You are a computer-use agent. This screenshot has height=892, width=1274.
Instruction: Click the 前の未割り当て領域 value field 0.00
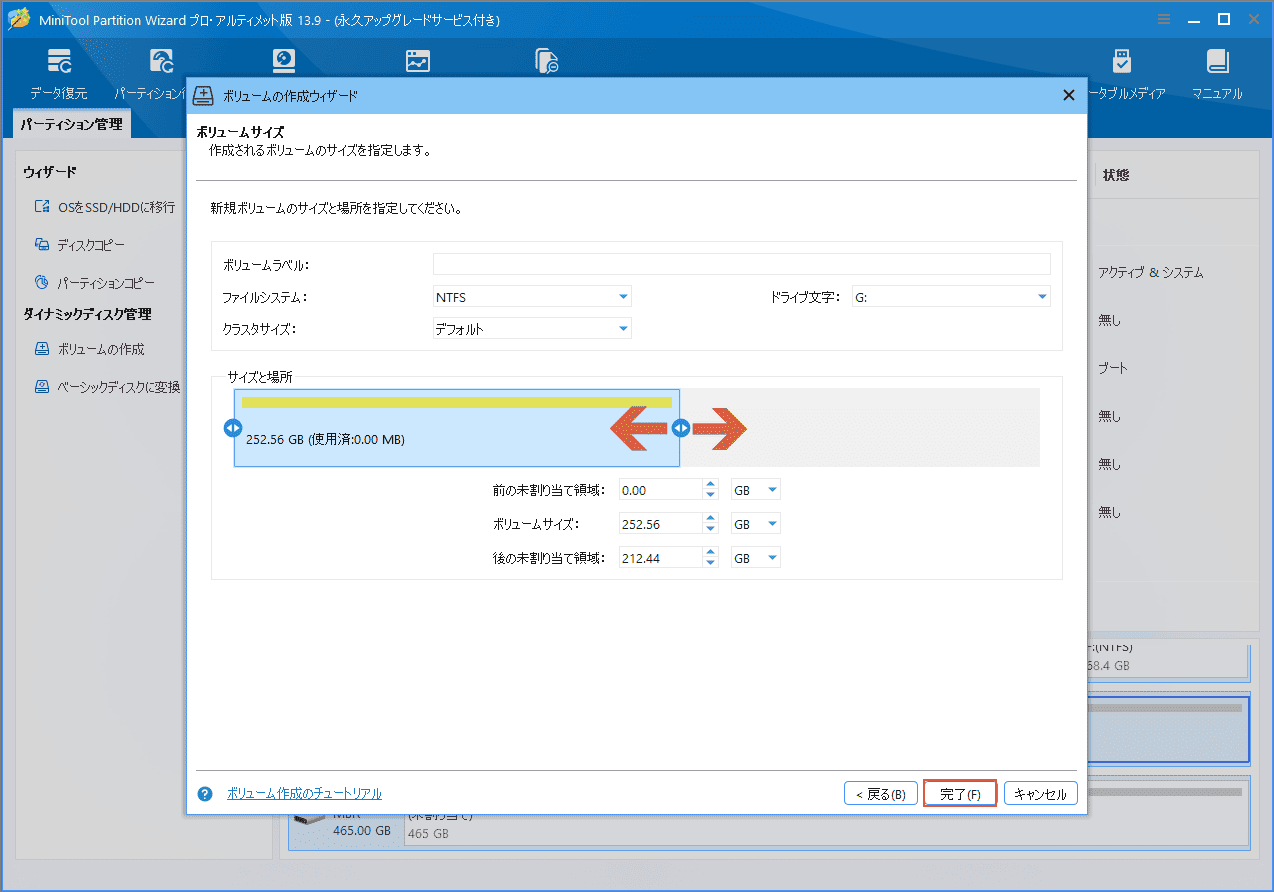pos(659,490)
